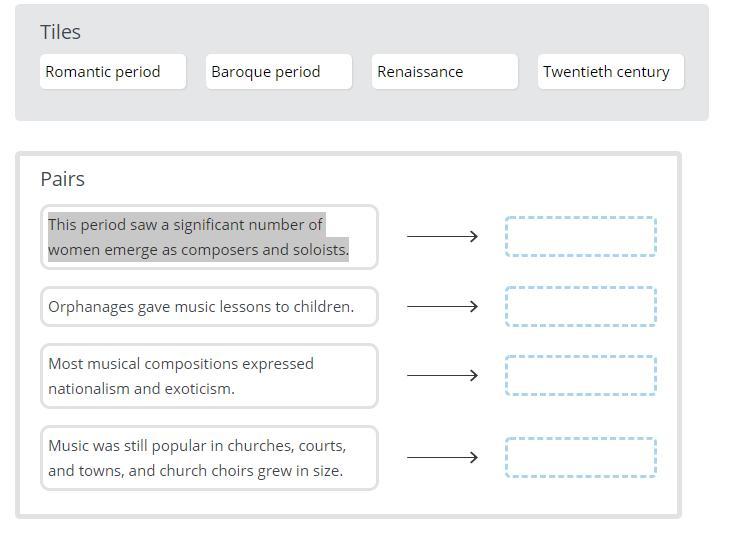Click arrow beside nationalism and exoticism statement
The image size is (741, 538).
point(442,376)
